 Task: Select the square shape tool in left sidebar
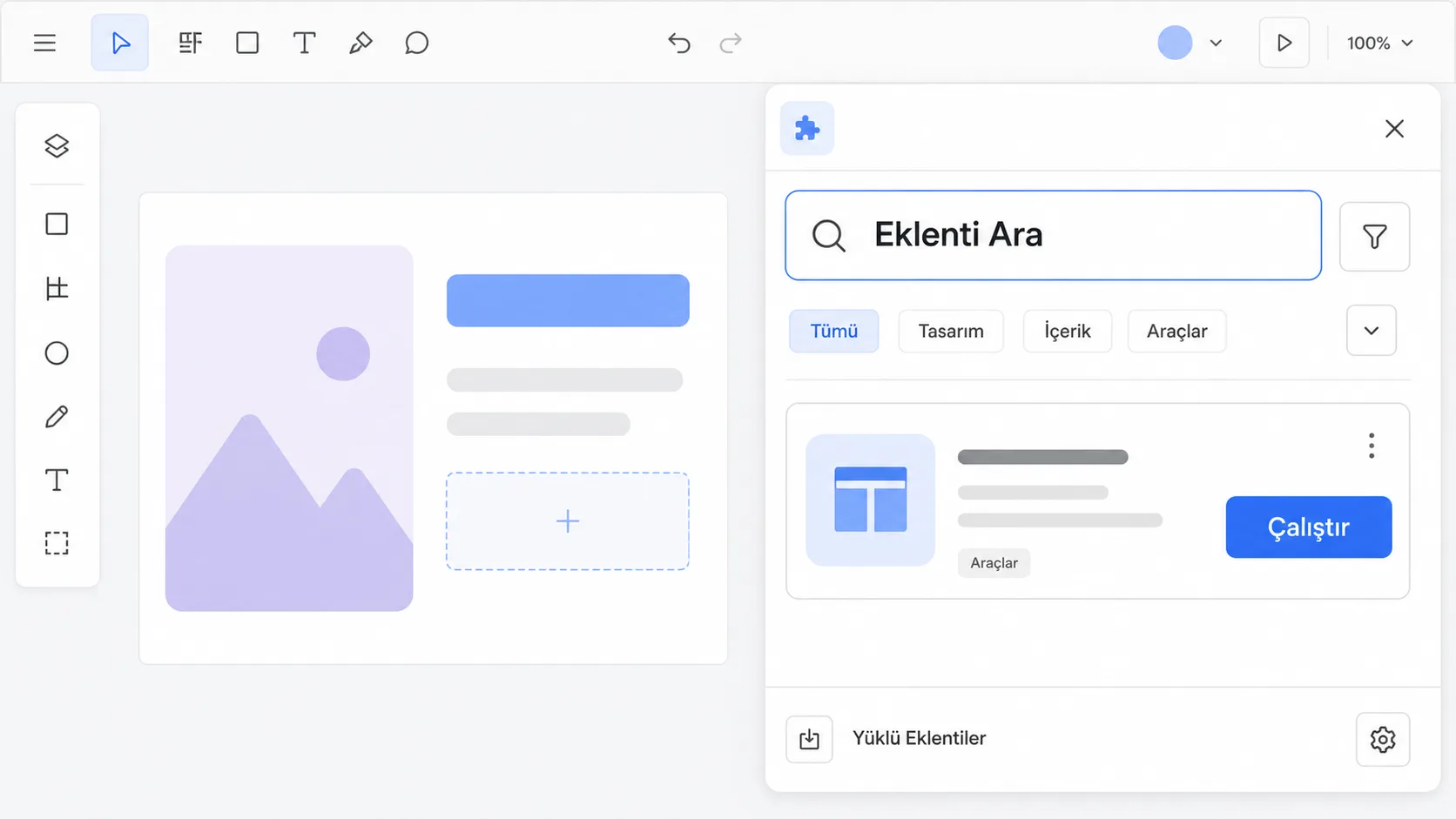57,224
